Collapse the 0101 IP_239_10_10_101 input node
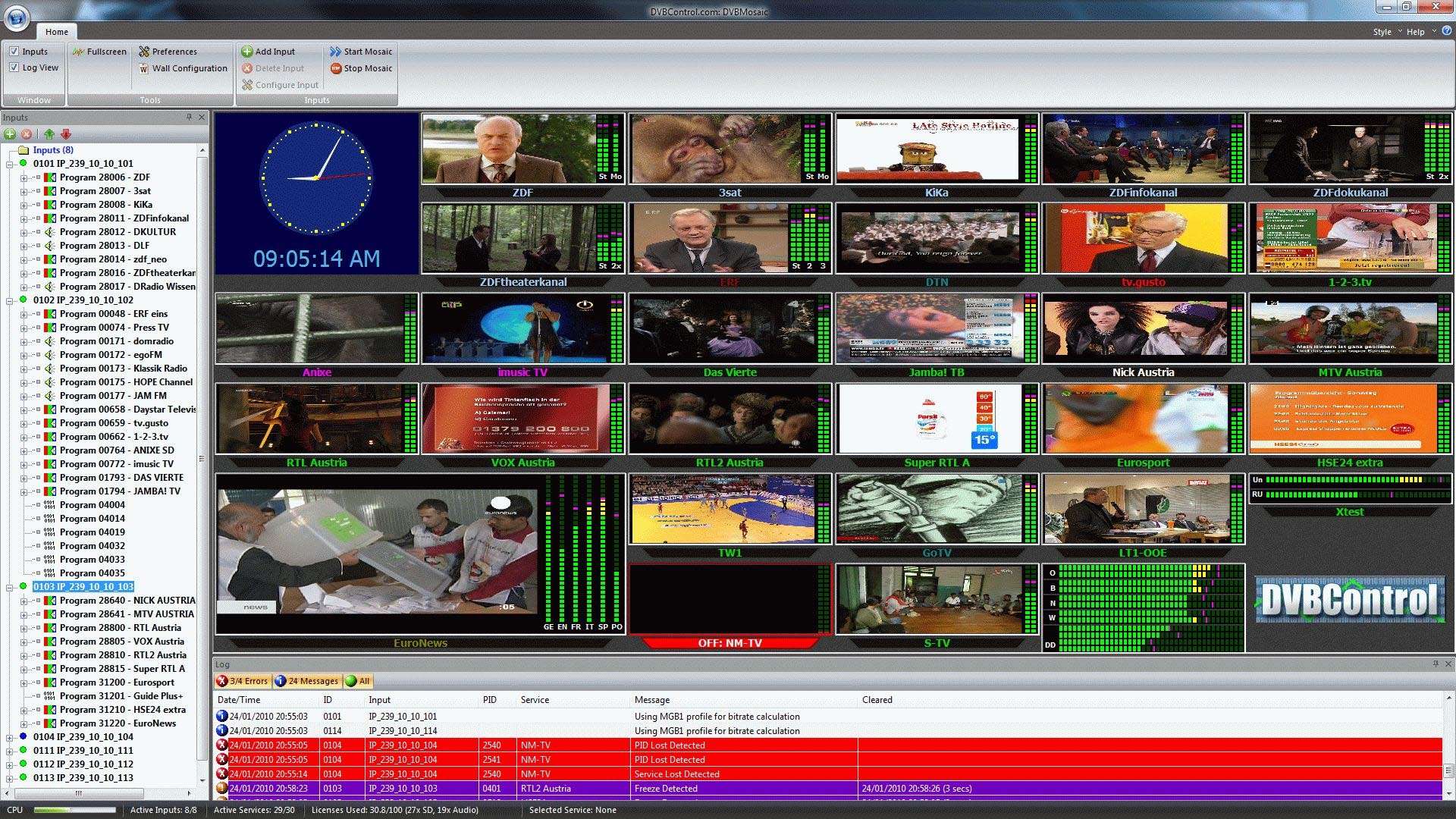Screen dimensions: 1456x819 tap(10, 164)
